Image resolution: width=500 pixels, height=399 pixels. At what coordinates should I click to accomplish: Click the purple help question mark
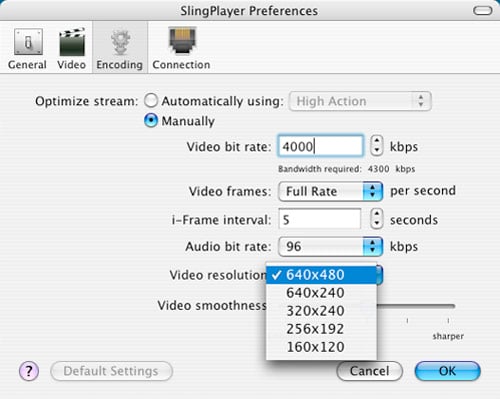click(29, 371)
